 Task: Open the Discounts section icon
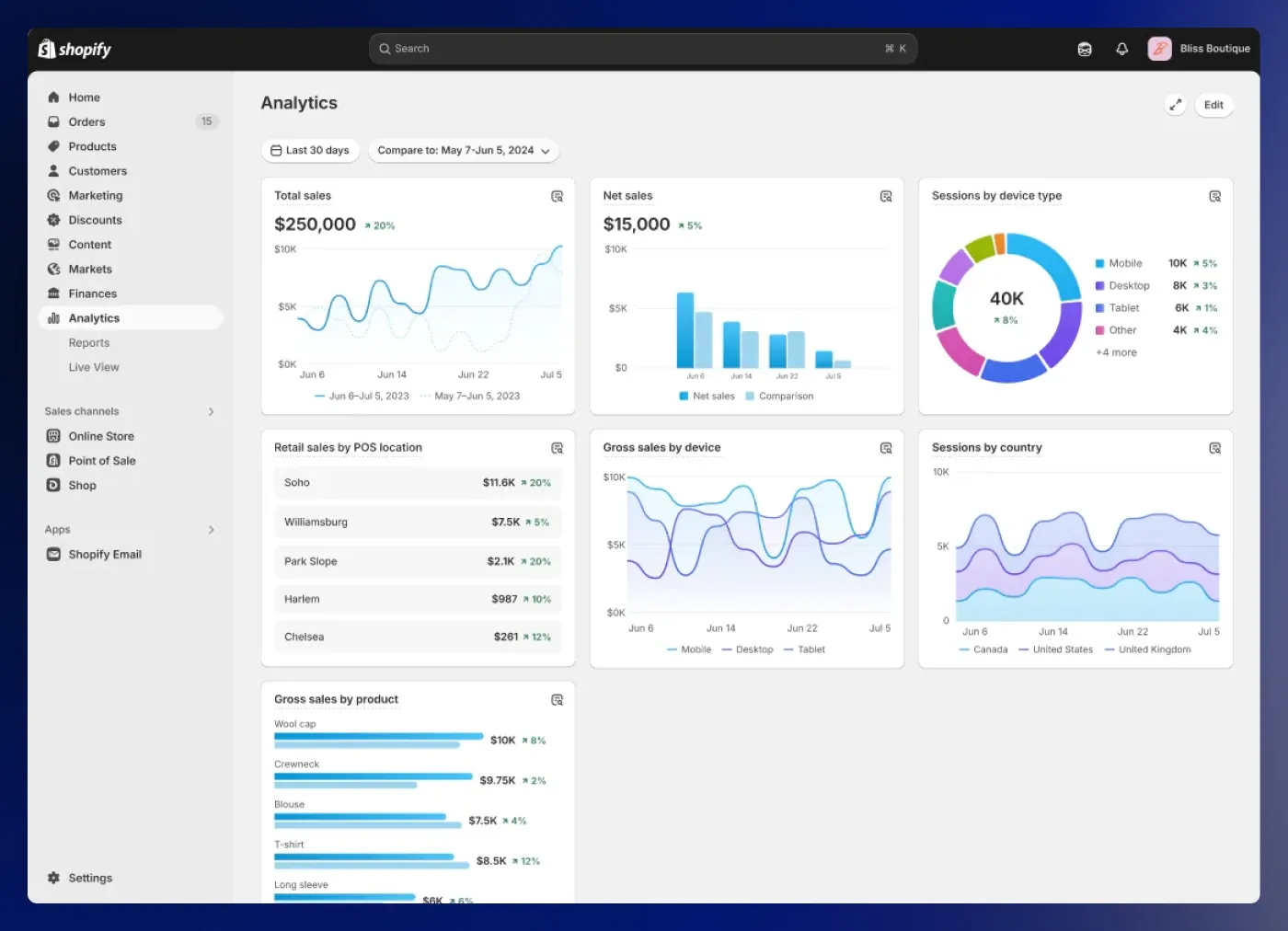[55, 220]
